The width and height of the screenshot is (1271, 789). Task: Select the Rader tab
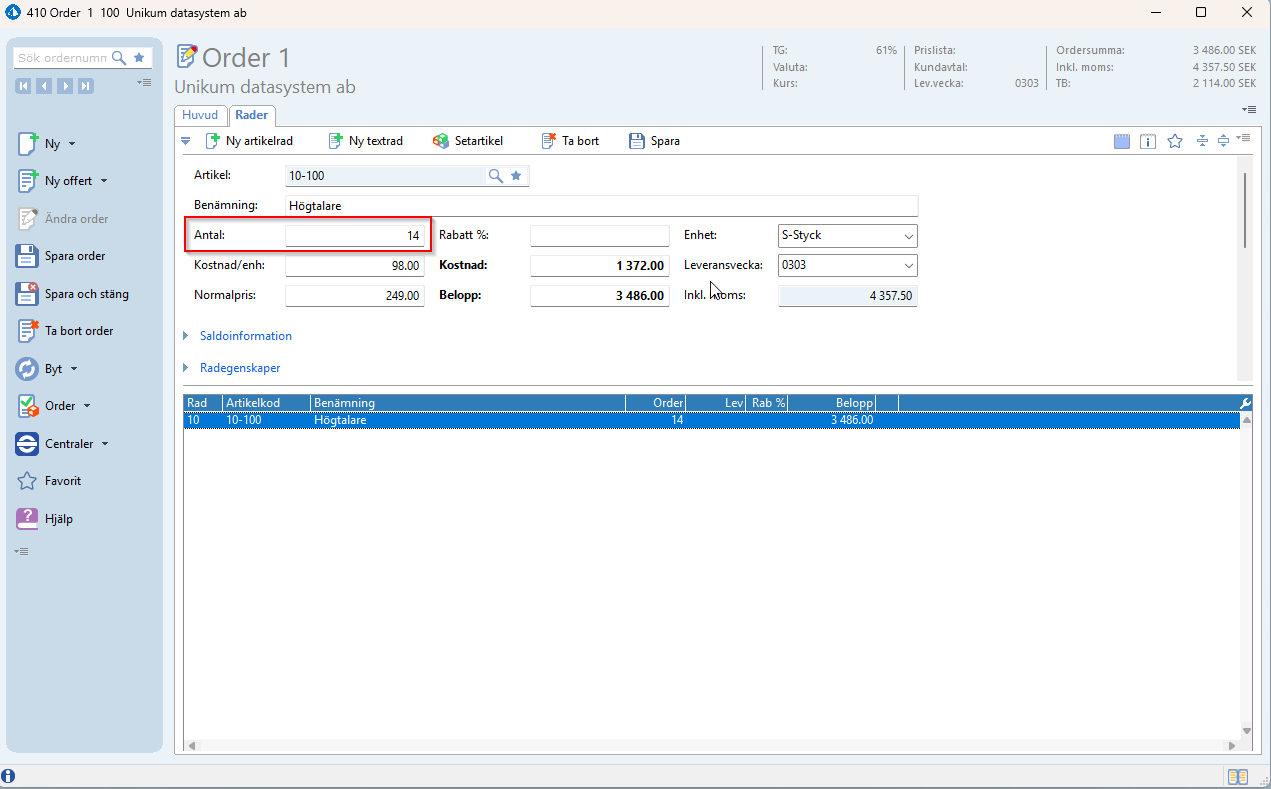pos(251,115)
